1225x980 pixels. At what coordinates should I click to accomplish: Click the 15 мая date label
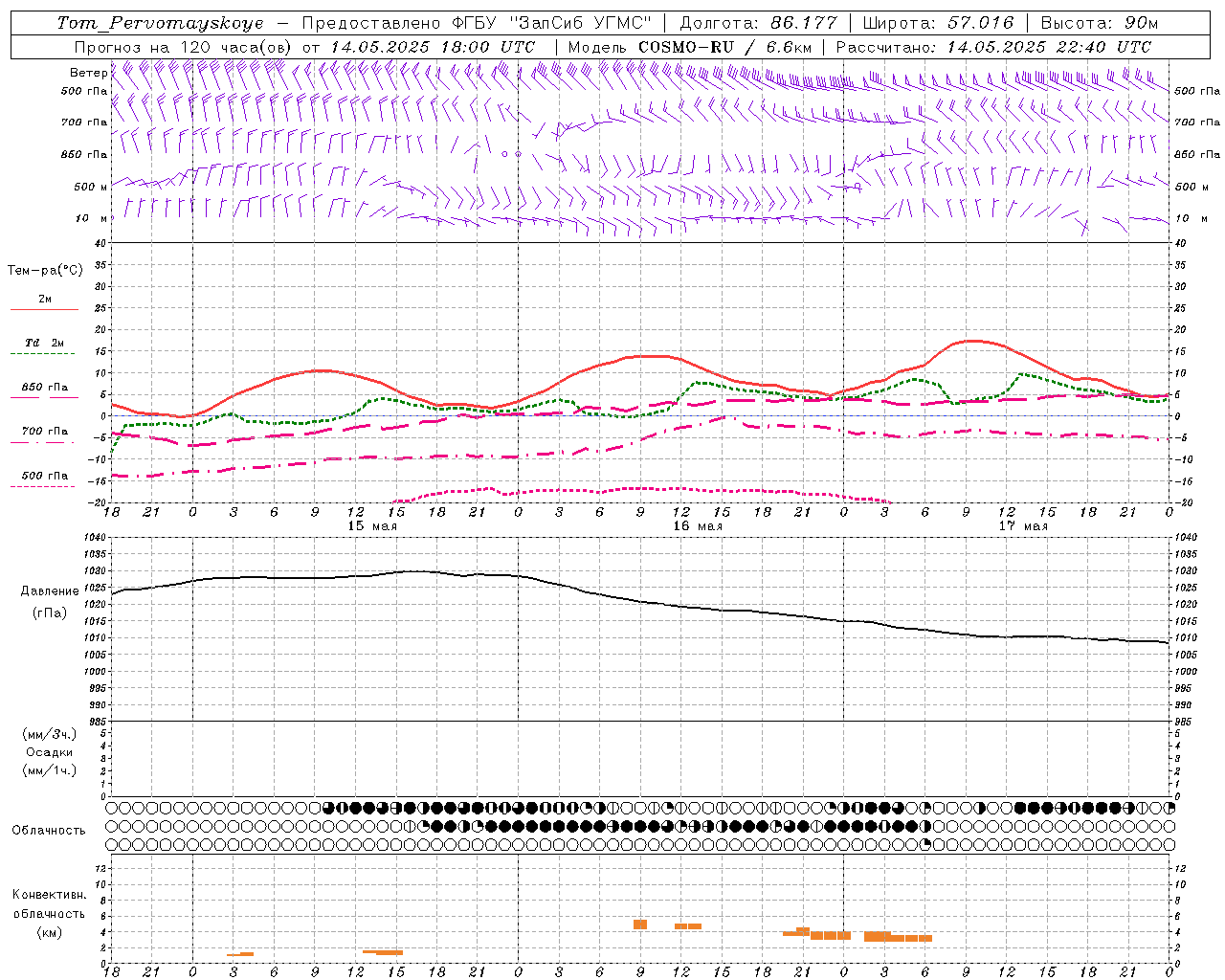tap(372, 526)
